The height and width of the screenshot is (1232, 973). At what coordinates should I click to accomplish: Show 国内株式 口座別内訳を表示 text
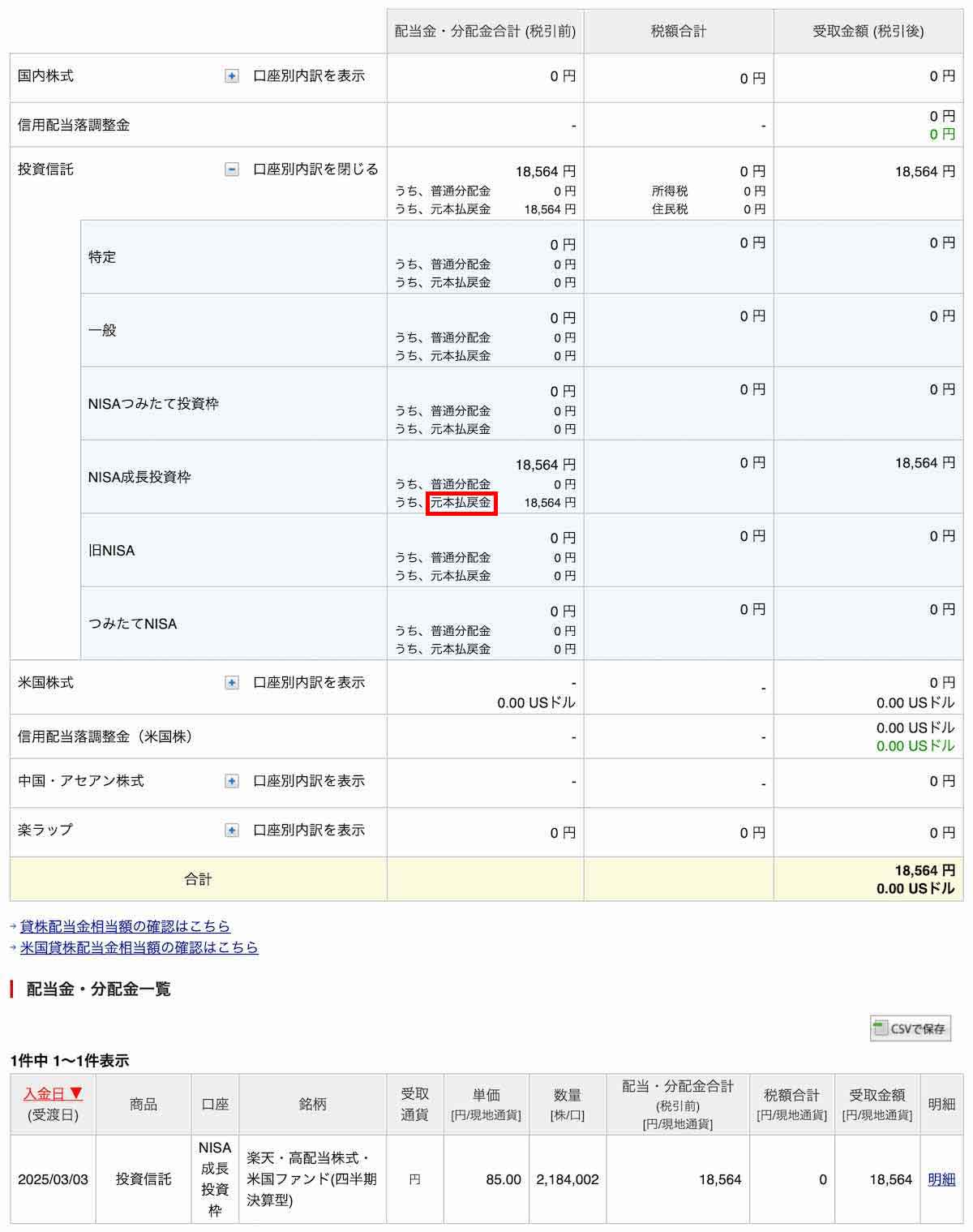[x=309, y=76]
